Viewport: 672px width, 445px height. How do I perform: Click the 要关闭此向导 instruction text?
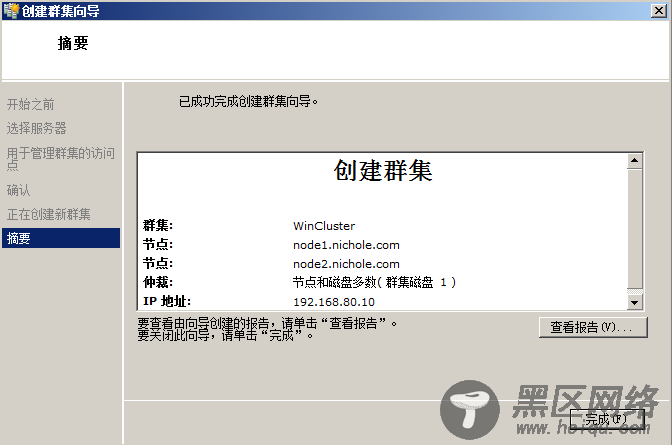coord(225,335)
